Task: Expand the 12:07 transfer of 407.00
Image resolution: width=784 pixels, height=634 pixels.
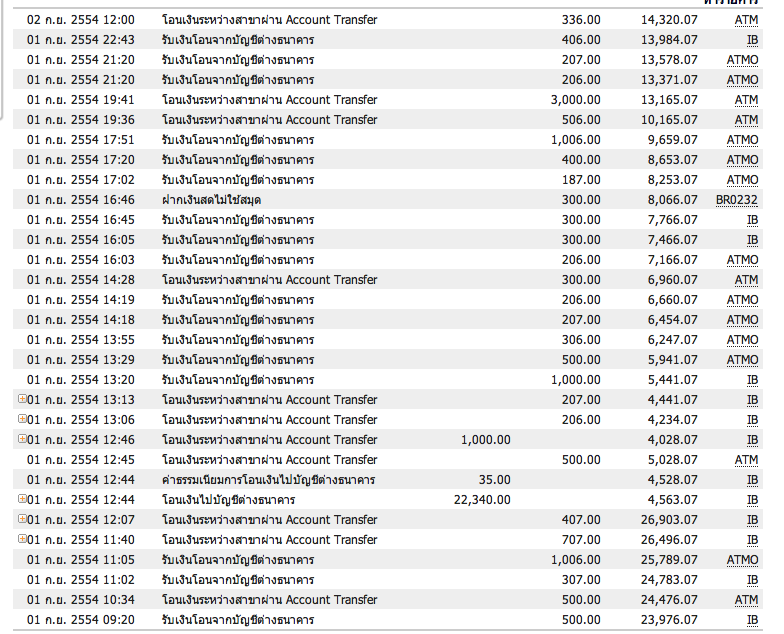Action: [x=22, y=518]
